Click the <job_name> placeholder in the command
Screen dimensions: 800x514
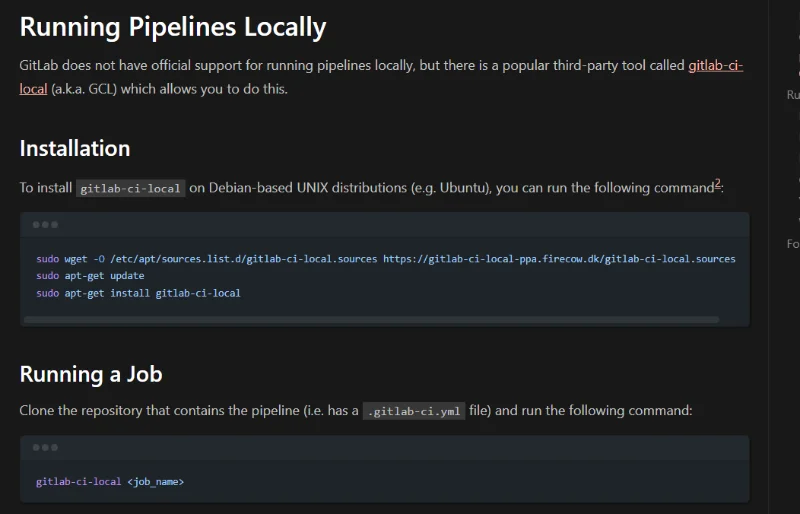click(x=155, y=482)
